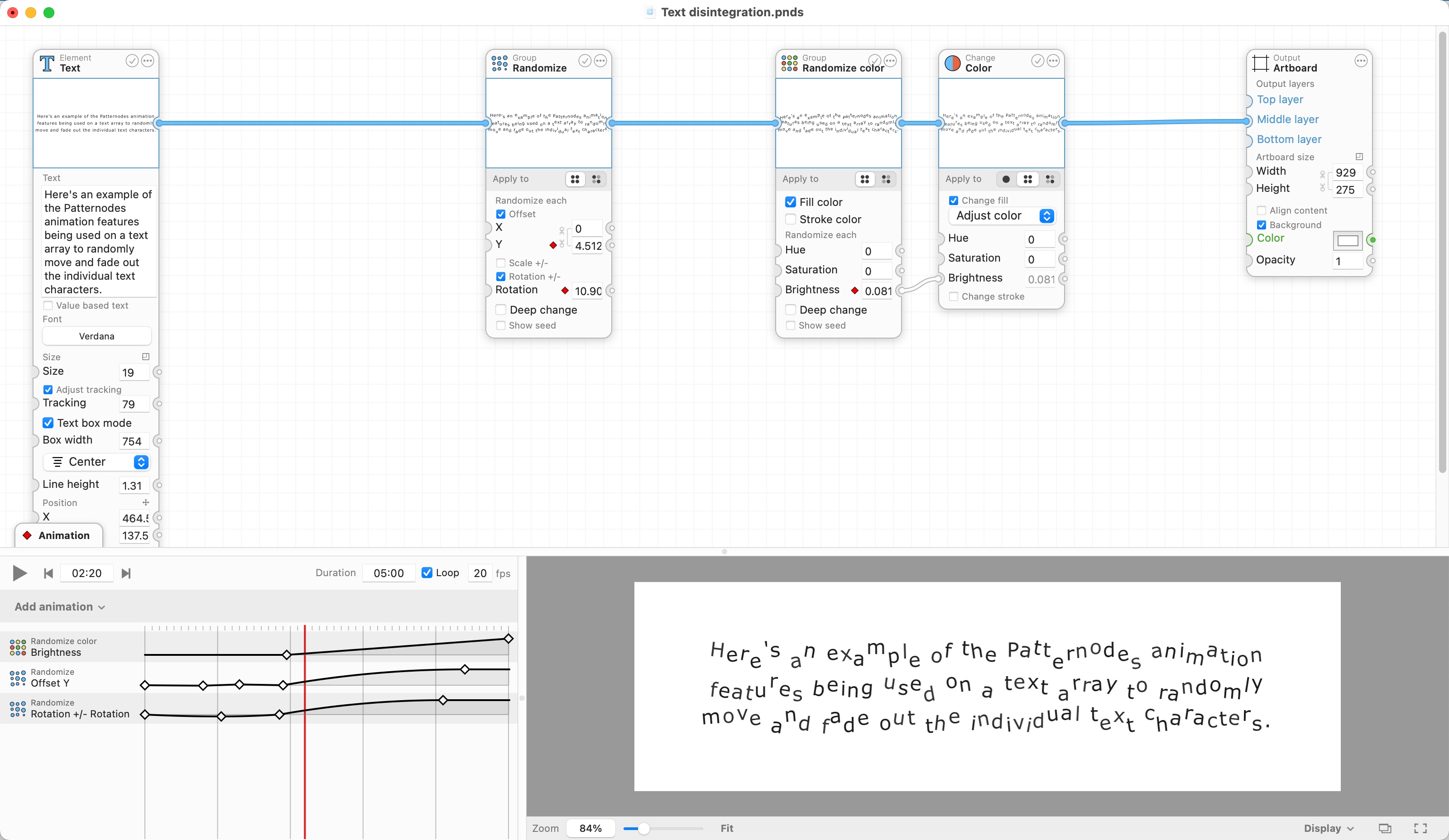The height and width of the screenshot is (840, 1449).
Task: Uncheck Fill color in Randomize color
Action: [791, 202]
